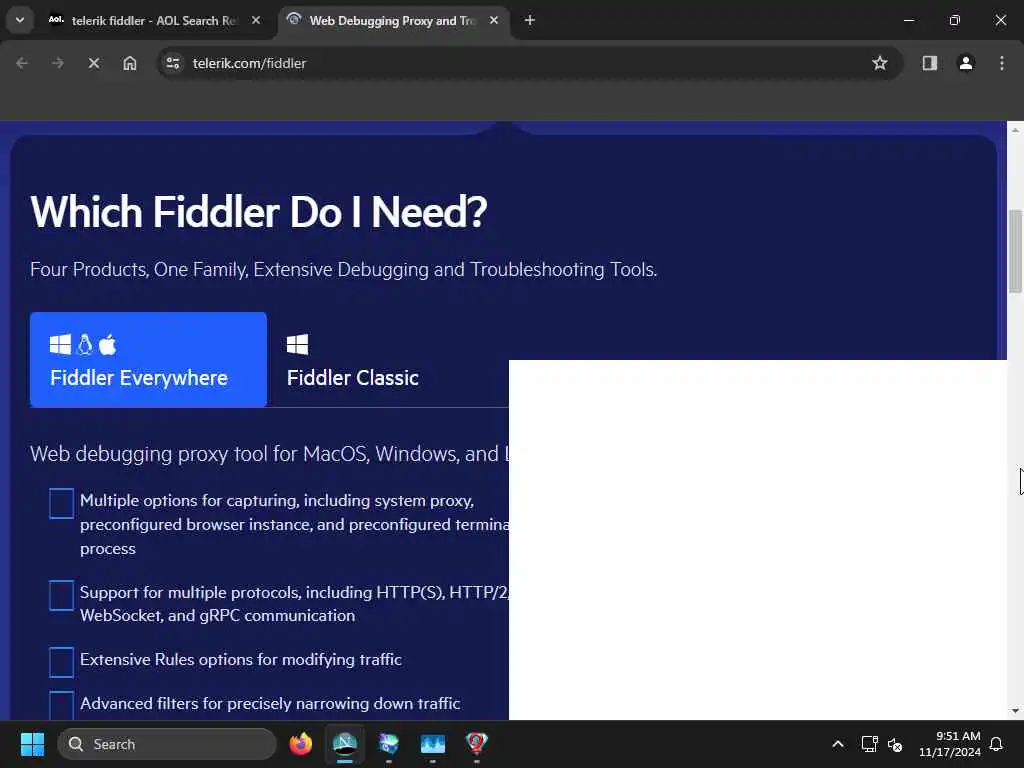Viewport: 1024px width, 768px height.
Task: Toggle the browser side panel
Action: pos(930,63)
